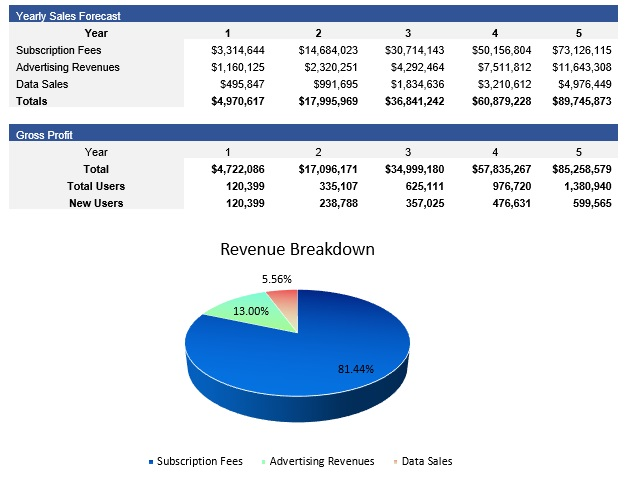Select Gross Profit total $4,722,086

tap(238, 169)
